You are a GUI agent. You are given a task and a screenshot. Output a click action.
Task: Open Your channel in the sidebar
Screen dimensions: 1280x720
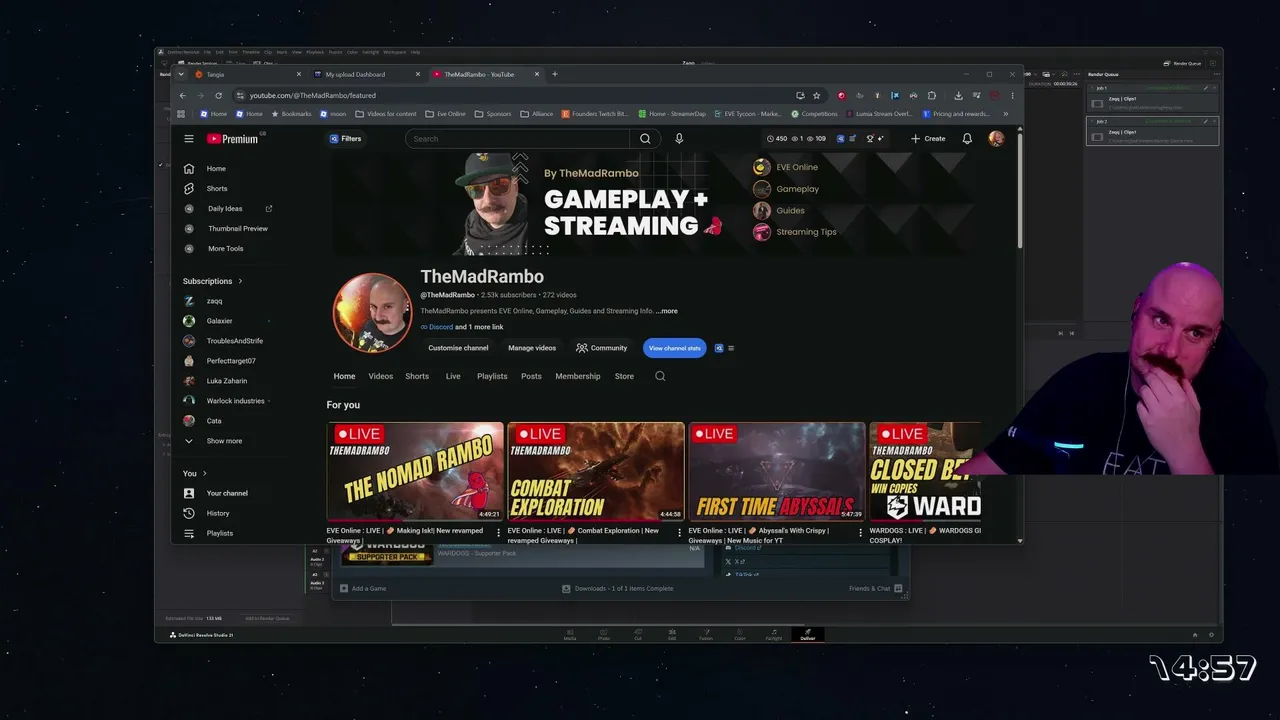227,493
